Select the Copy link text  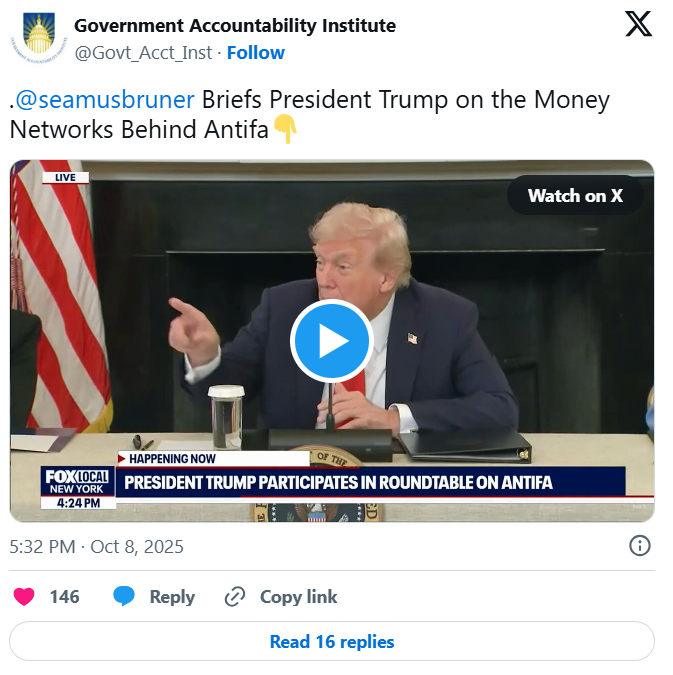pyautogui.click(x=298, y=597)
